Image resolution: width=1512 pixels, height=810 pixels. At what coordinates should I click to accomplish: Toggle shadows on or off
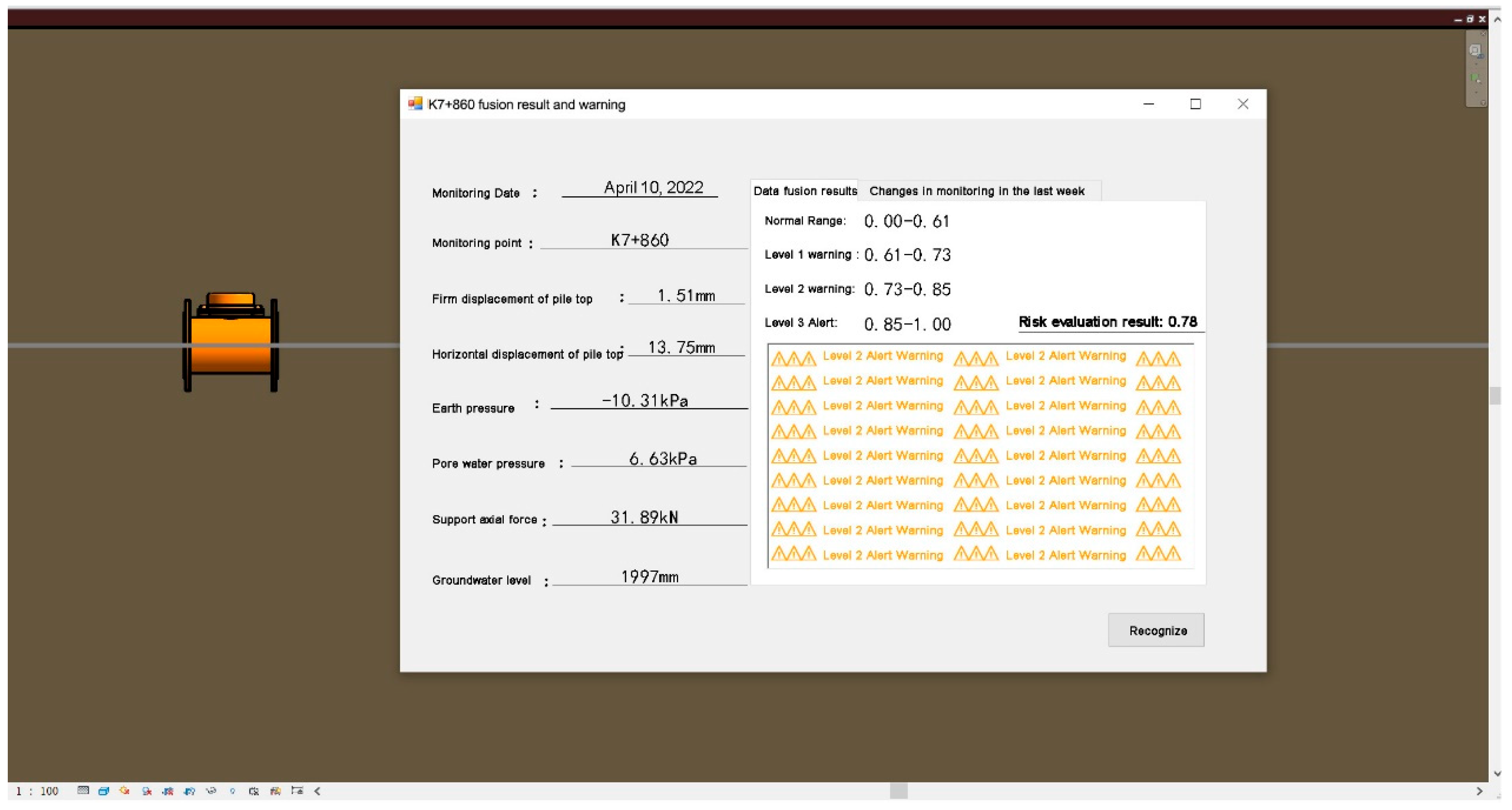pyautogui.click(x=147, y=791)
